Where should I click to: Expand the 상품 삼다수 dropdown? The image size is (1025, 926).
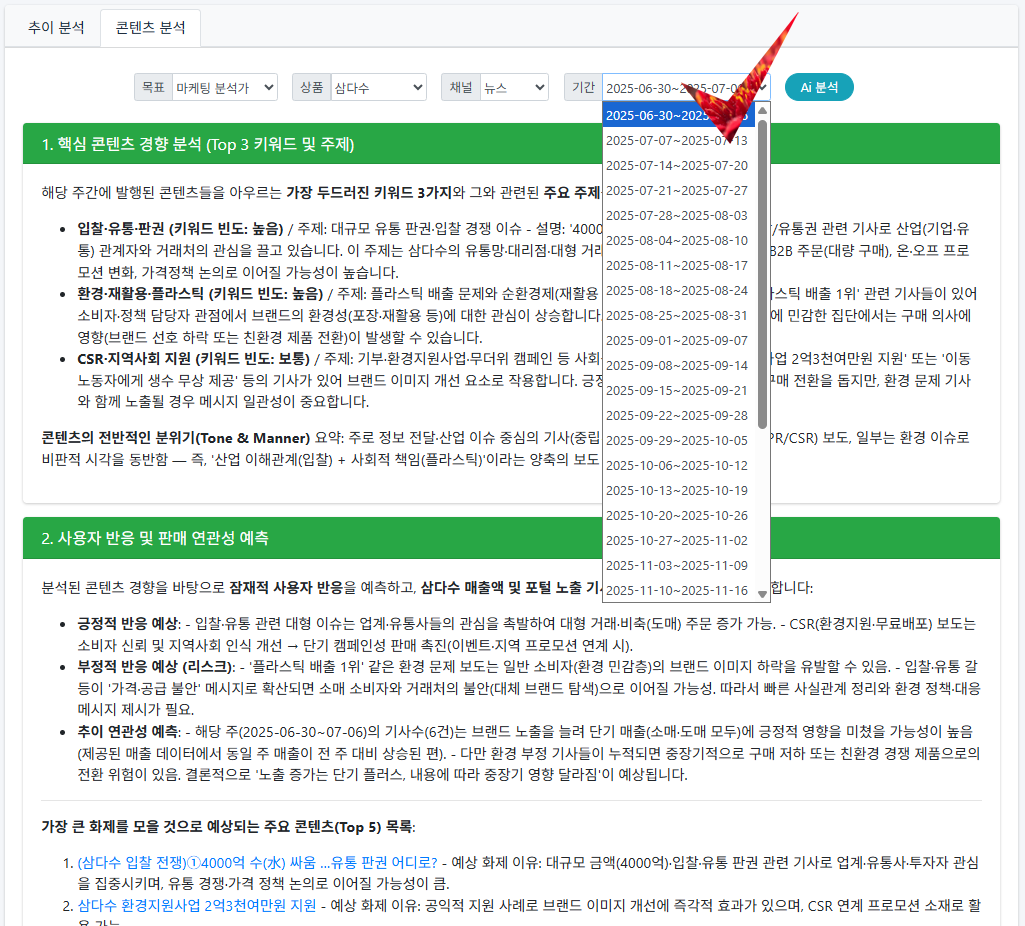coord(377,88)
